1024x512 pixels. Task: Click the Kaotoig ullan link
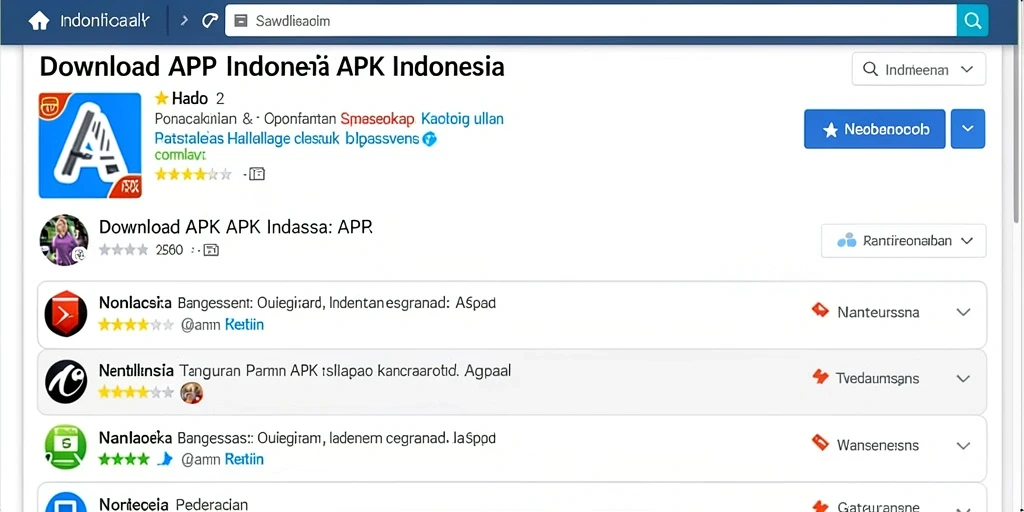click(462, 120)
